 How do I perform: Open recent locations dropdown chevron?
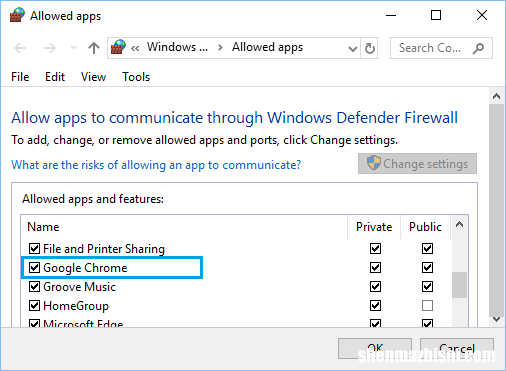point(73,48)
